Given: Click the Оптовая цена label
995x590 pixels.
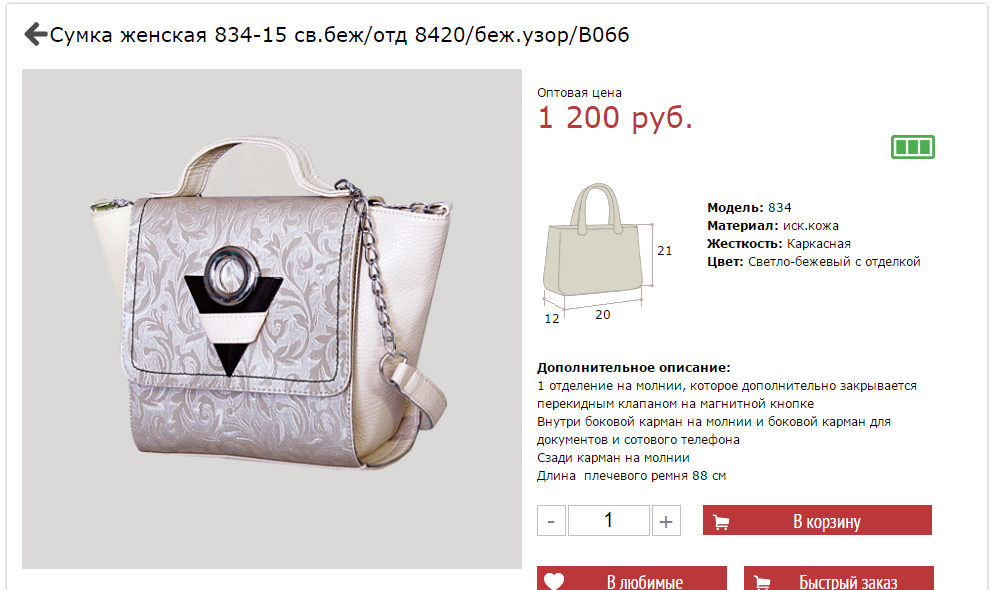Looking at the screenshot, I should coord(579,93).
